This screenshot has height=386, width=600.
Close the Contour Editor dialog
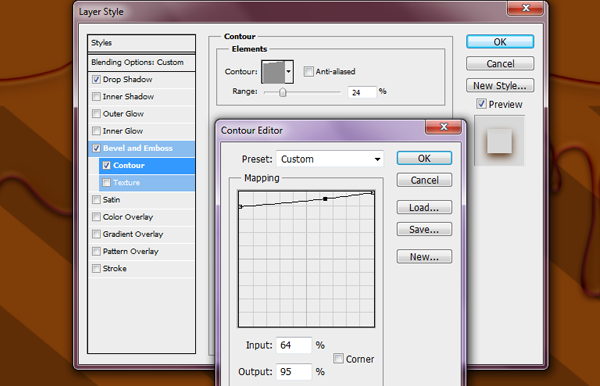443,127
